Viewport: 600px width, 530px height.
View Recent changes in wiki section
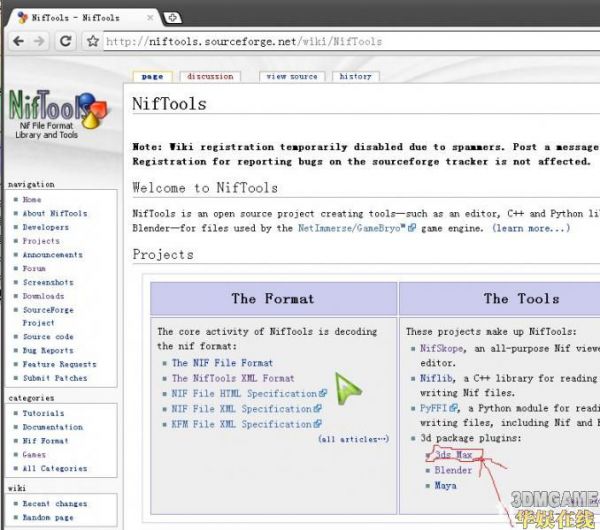(x=55, y=504)
